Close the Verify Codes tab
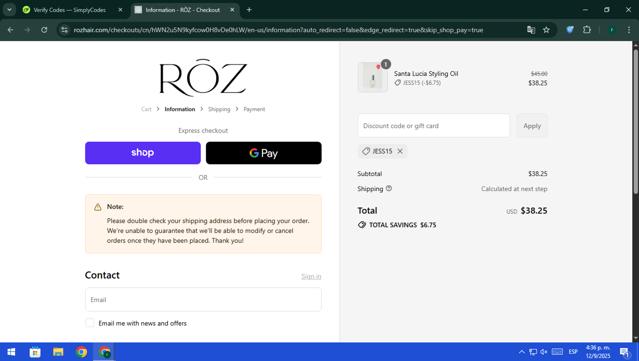Viewport: 639px width, 361px height. point(120,10)
